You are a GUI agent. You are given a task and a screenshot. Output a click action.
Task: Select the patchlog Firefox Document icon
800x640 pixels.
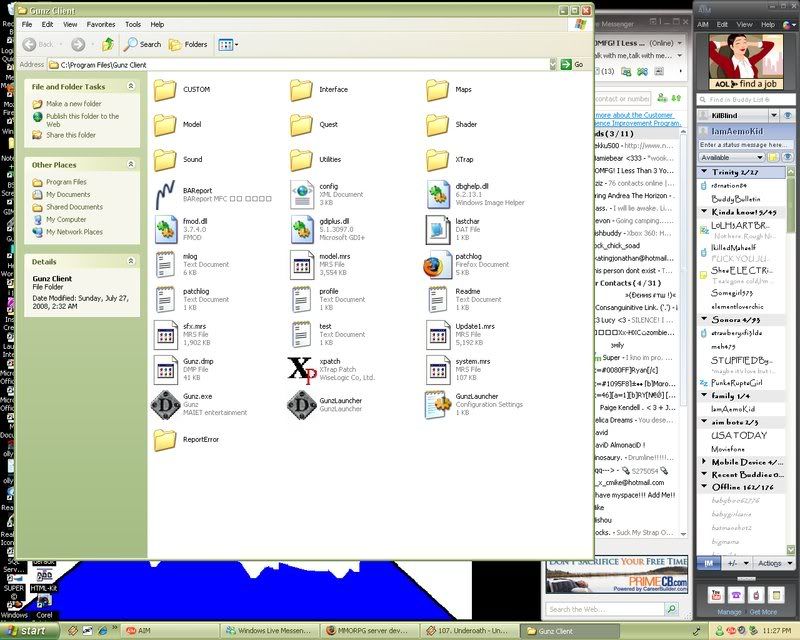pyautogui.click(x=437, y=265)
